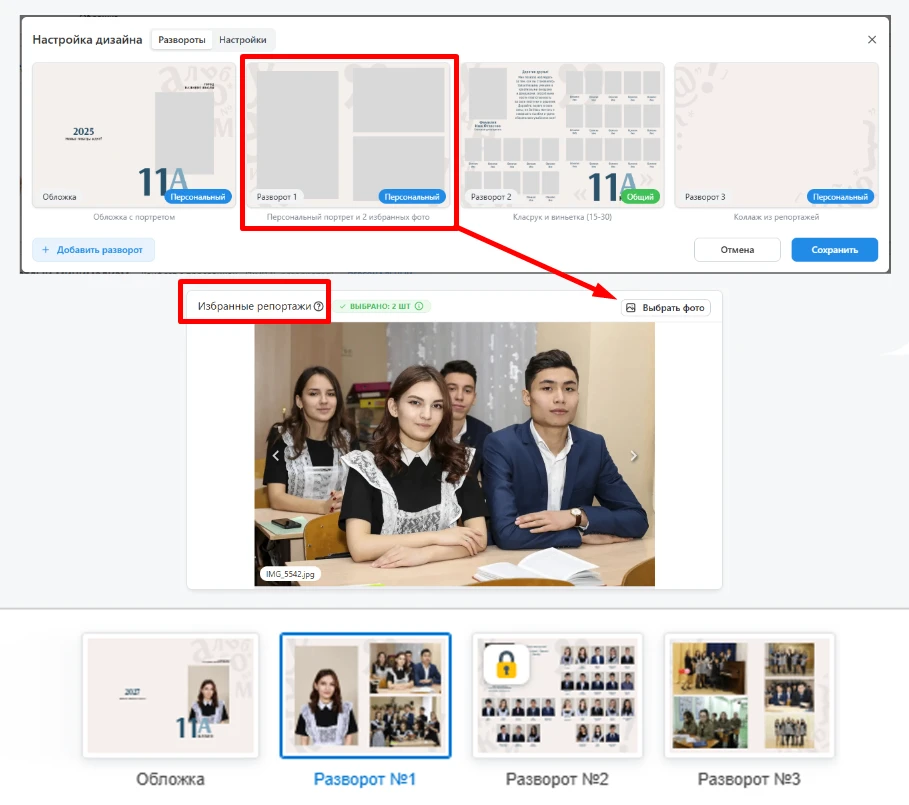Close the Настройка дизайна dialog
Screen dimensions: 909x805
click(x=871, y=39)
